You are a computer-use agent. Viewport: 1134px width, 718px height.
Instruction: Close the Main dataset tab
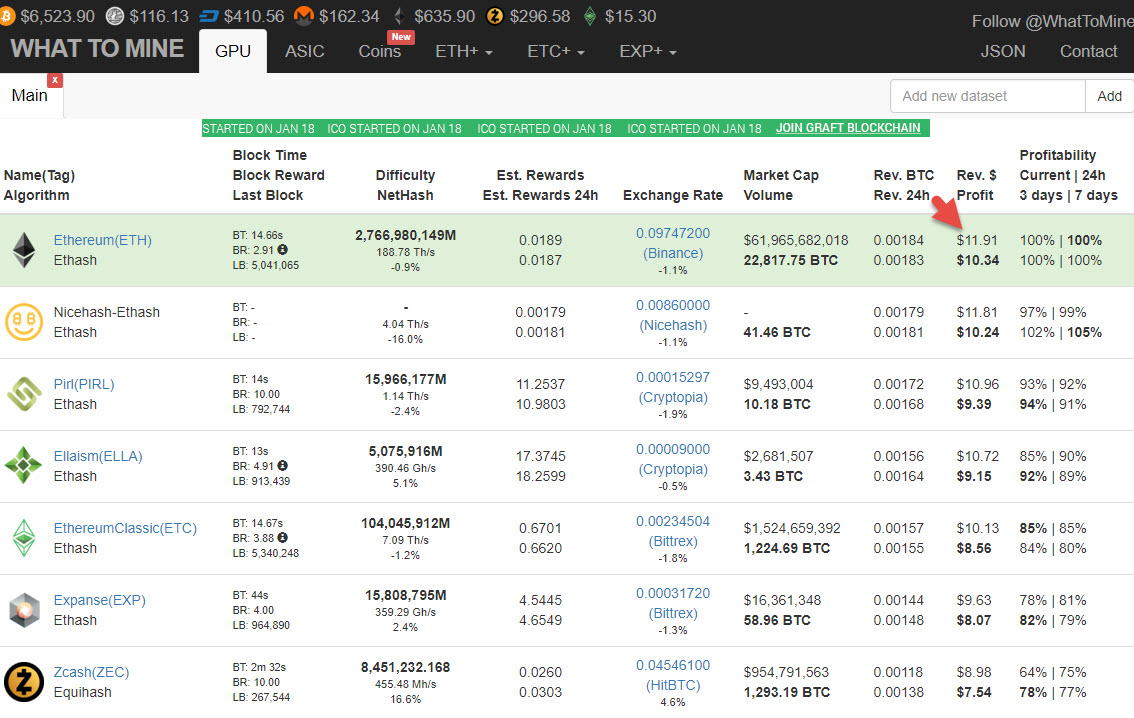(55, 80)
